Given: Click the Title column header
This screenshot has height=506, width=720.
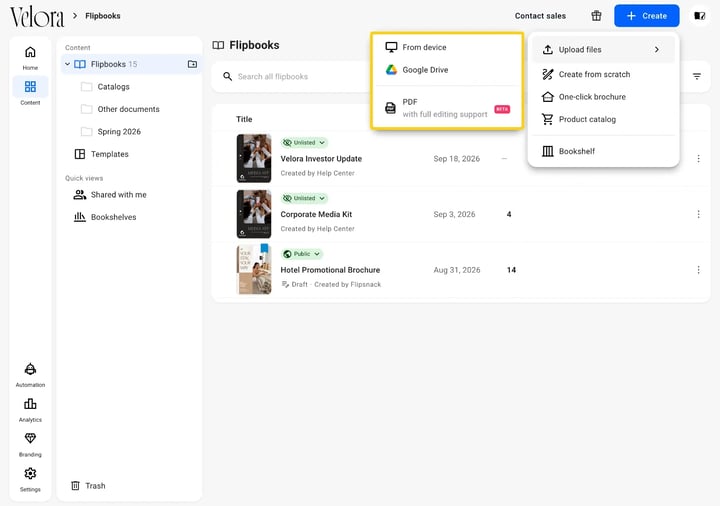Looking at the screenshot, I should [244, 119].
